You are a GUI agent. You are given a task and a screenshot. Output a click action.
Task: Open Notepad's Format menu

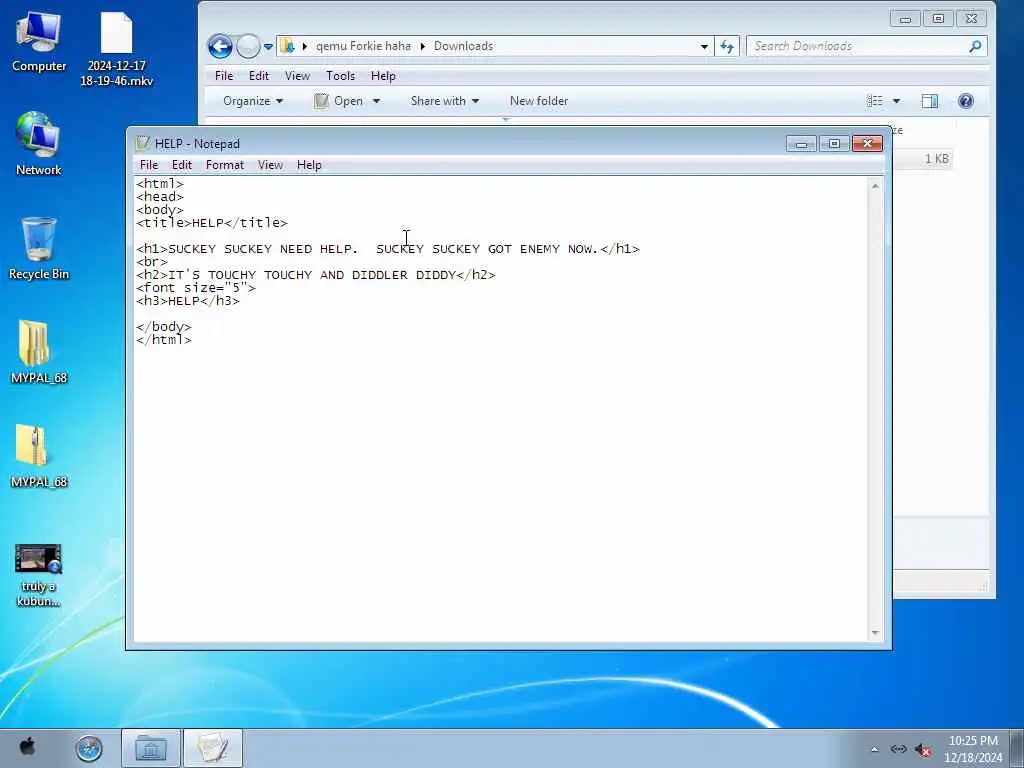click(x=225, y=165)
